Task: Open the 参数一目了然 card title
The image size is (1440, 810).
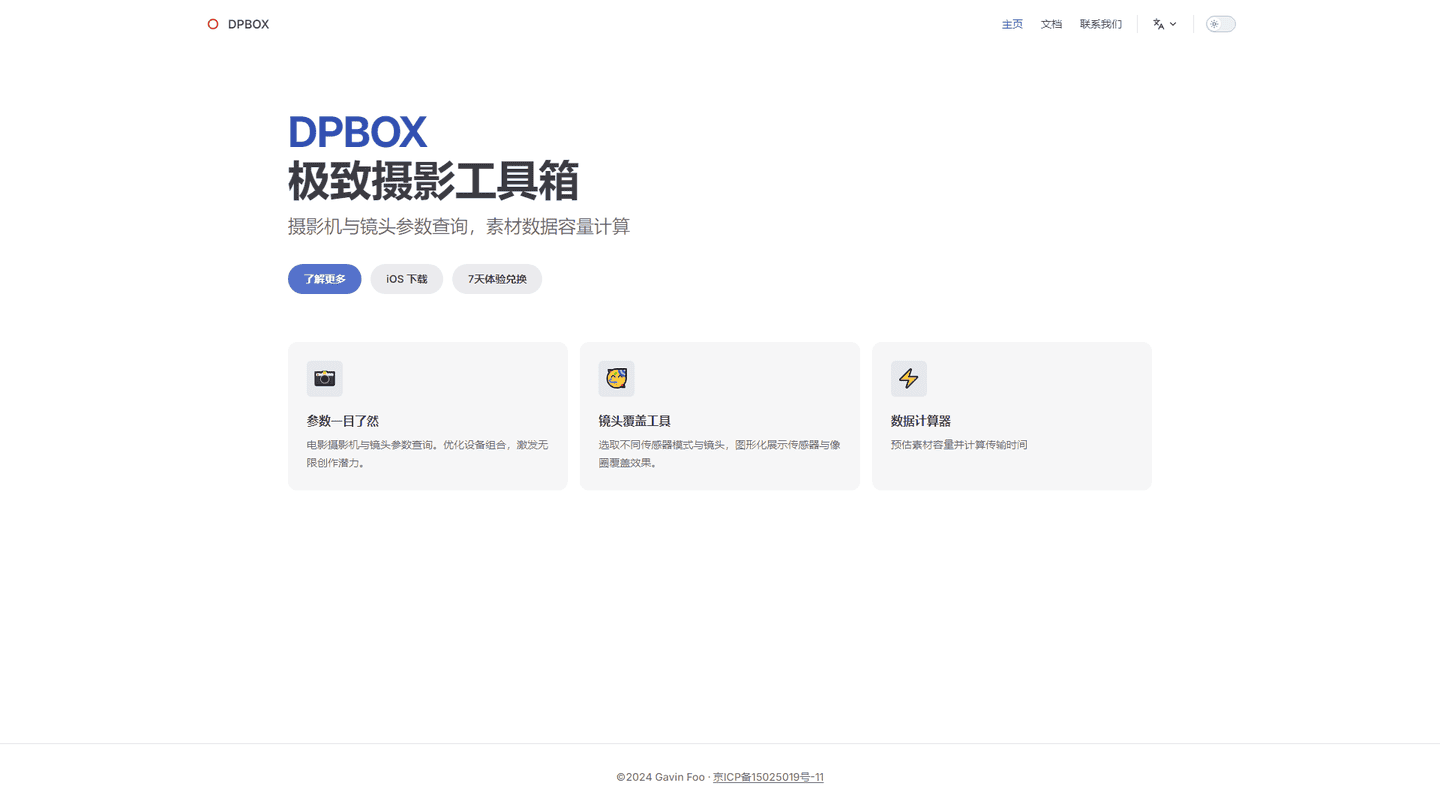Action: pos(343,421)
